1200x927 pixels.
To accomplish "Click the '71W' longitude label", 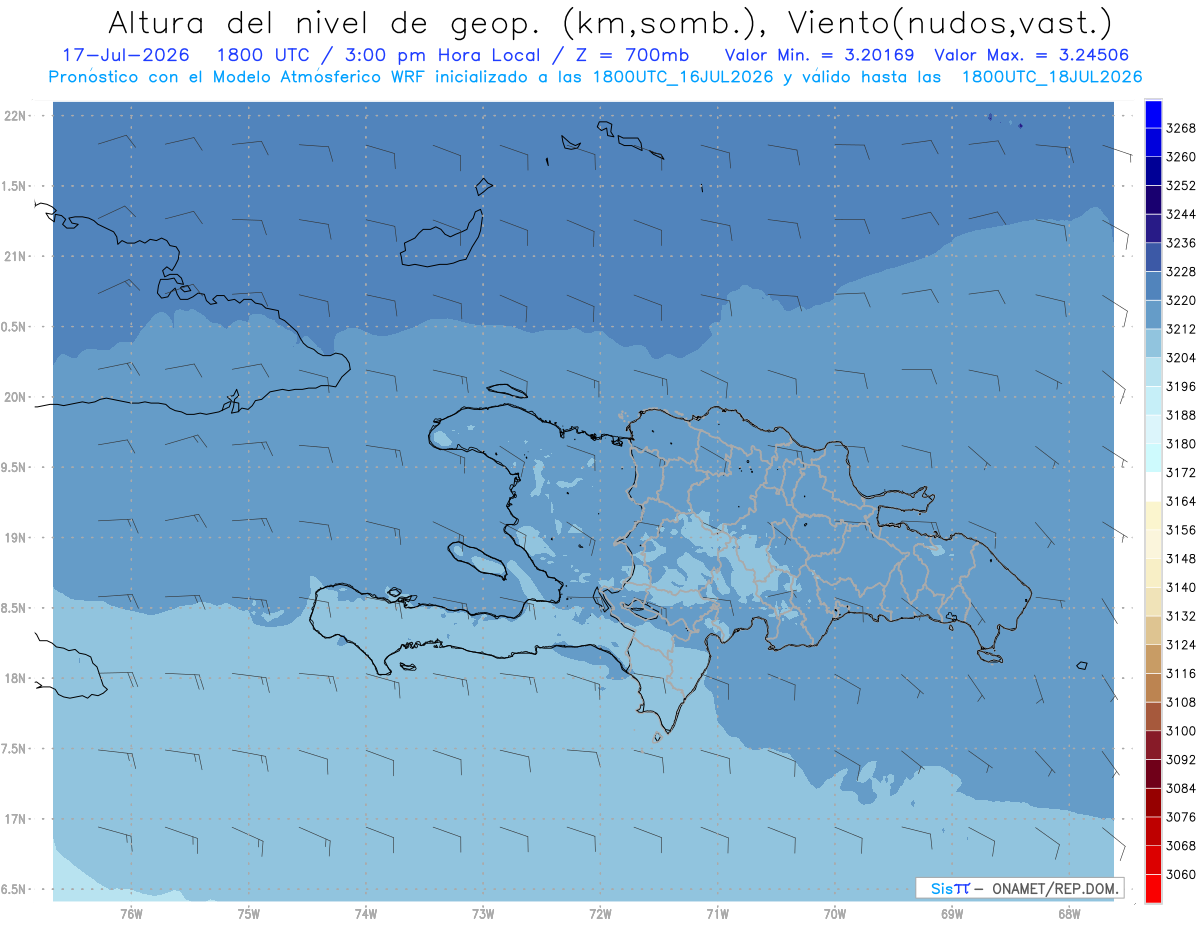I will [x=717, y=914].
